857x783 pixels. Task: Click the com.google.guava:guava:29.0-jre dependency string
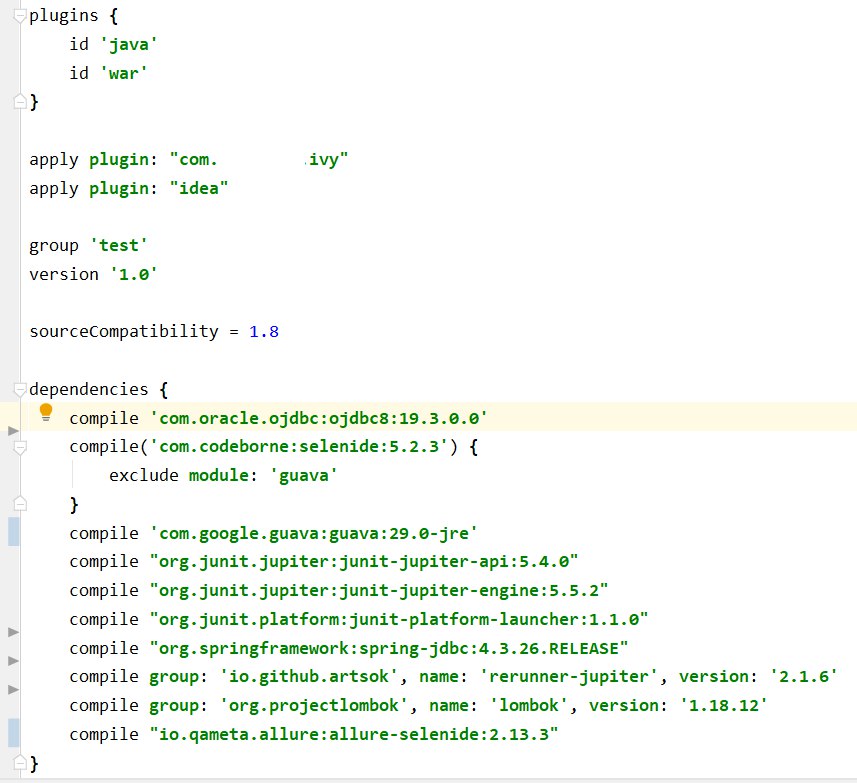tap(314, 533)
